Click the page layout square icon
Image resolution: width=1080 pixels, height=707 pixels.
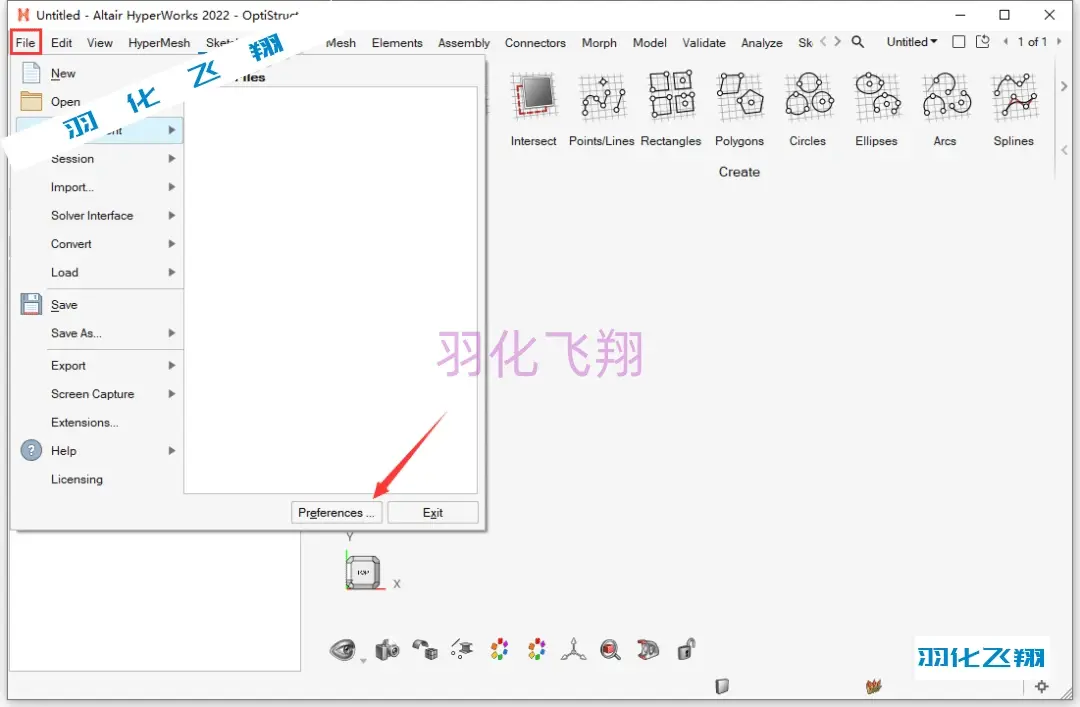(958, 42)
